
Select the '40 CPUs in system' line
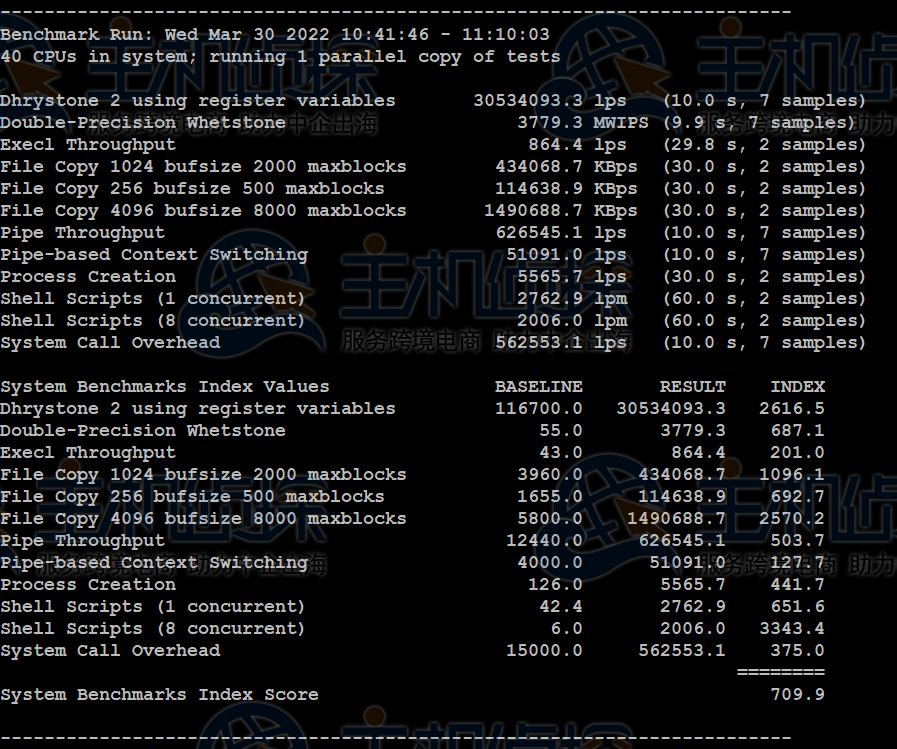[x=280, y=57]
